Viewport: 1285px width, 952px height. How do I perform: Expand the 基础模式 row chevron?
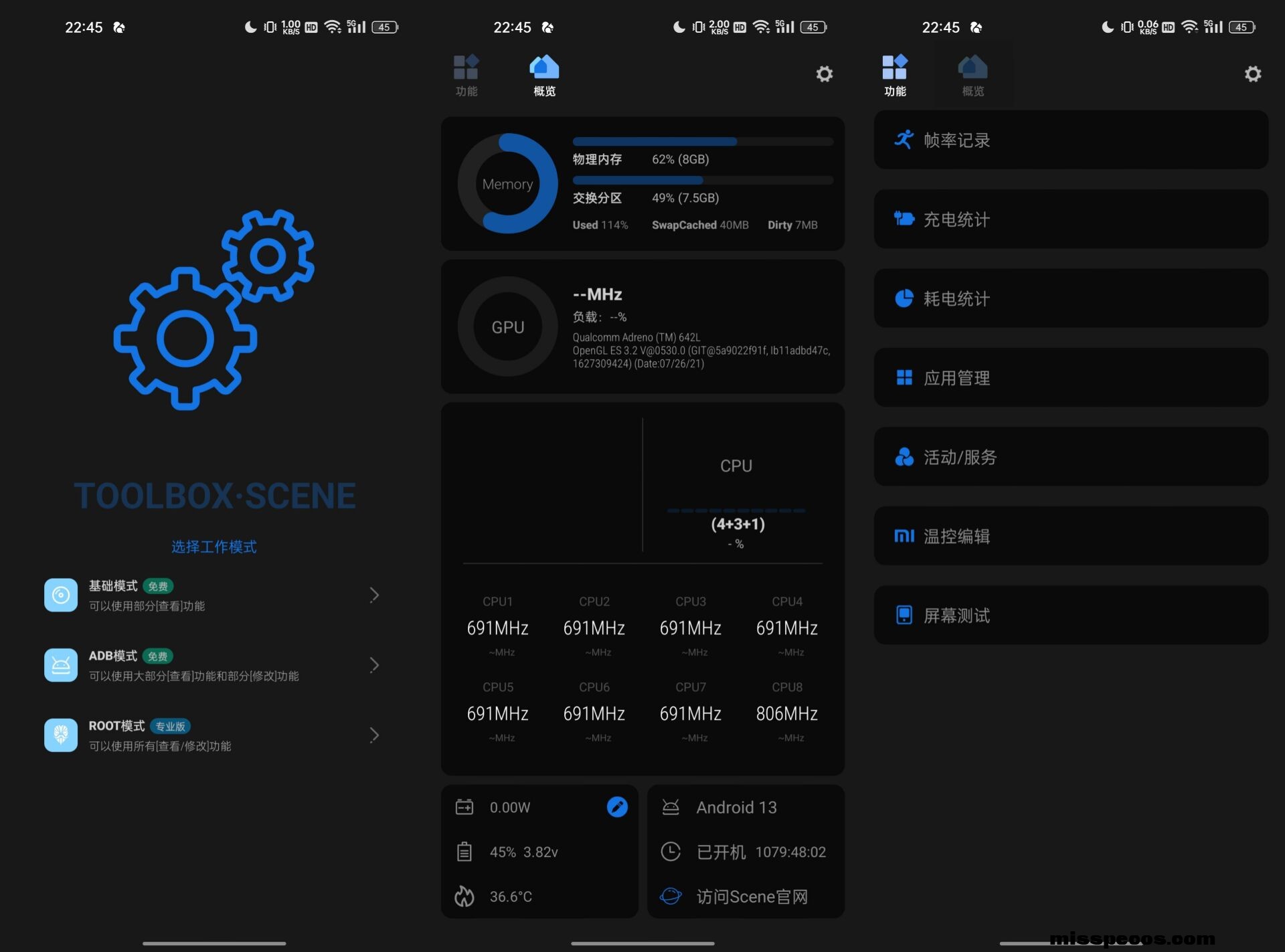[x=374, y=595]
